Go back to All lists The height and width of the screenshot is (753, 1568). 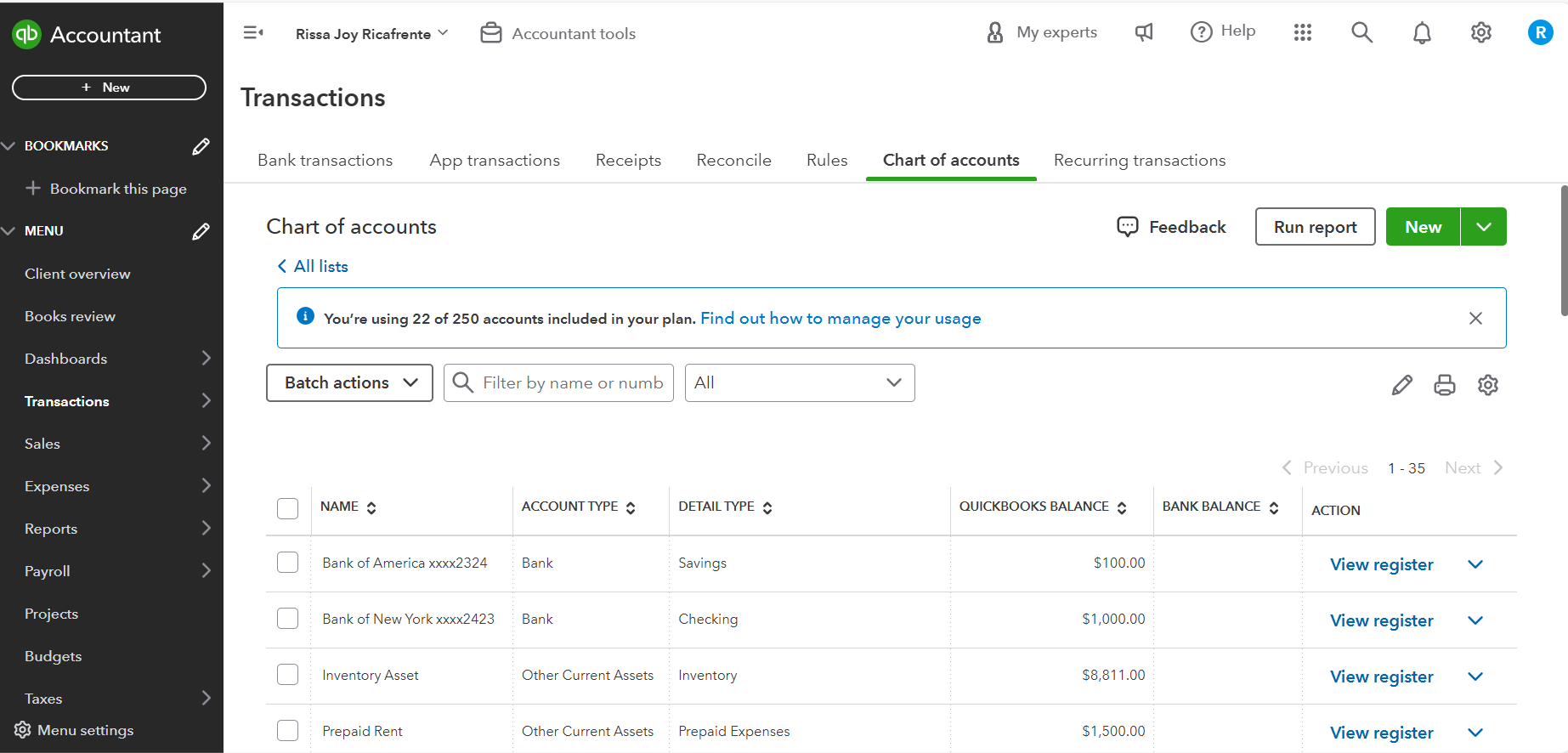[x=313, y=266]
